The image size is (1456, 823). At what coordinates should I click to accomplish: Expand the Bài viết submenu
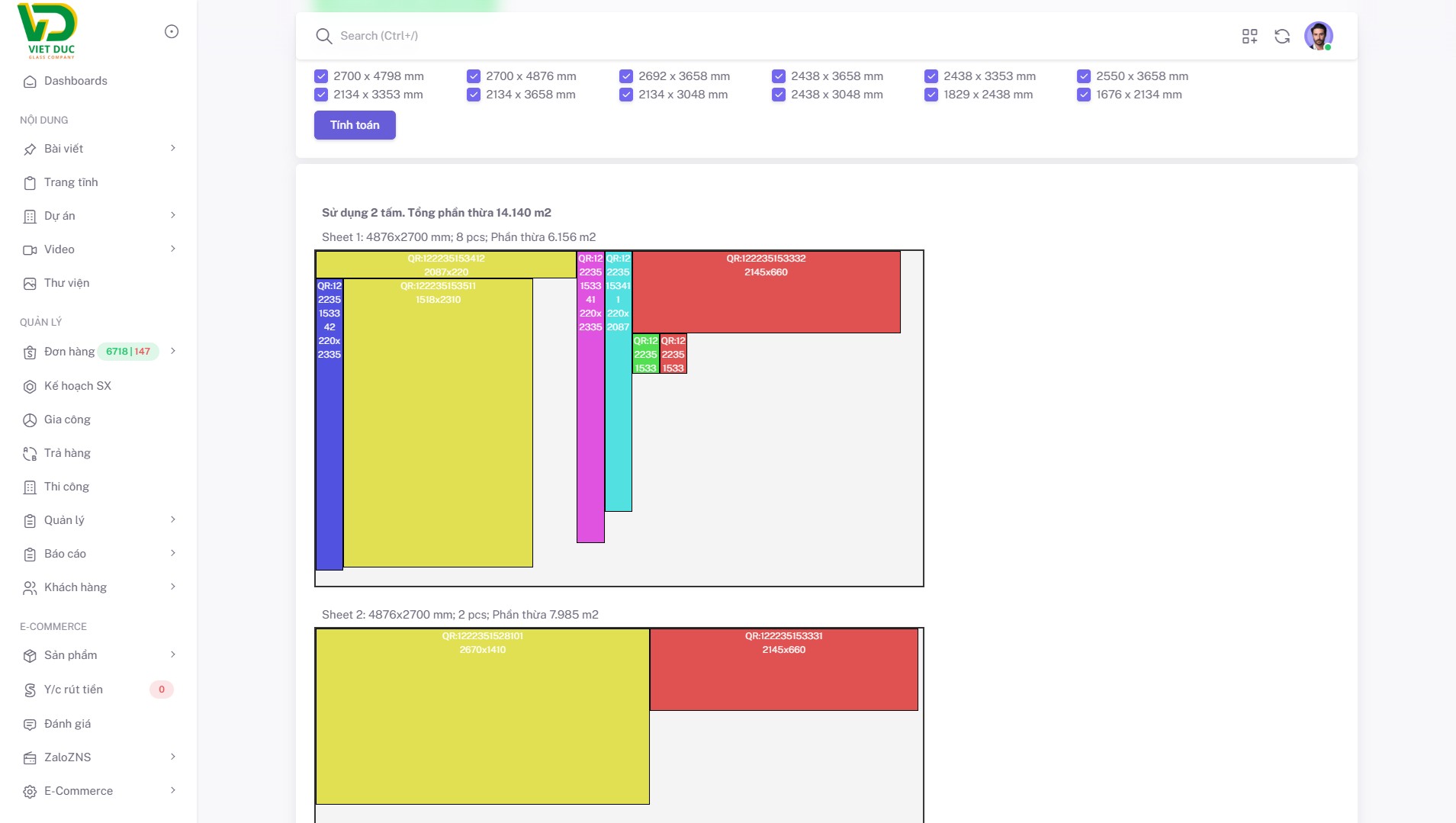173,148
